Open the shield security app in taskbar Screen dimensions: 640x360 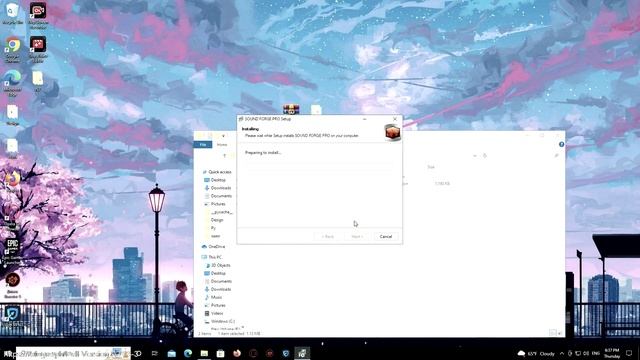286,353
